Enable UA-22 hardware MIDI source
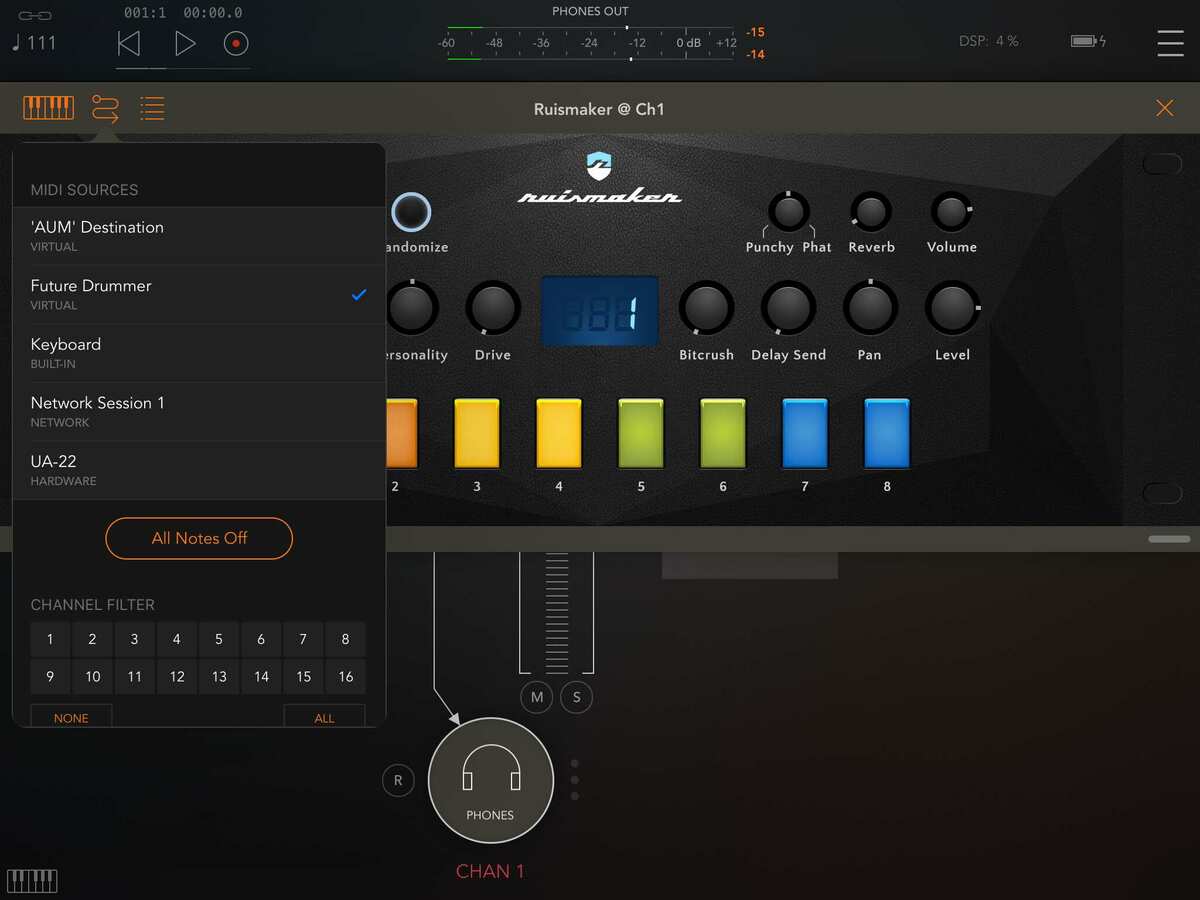 199,470
